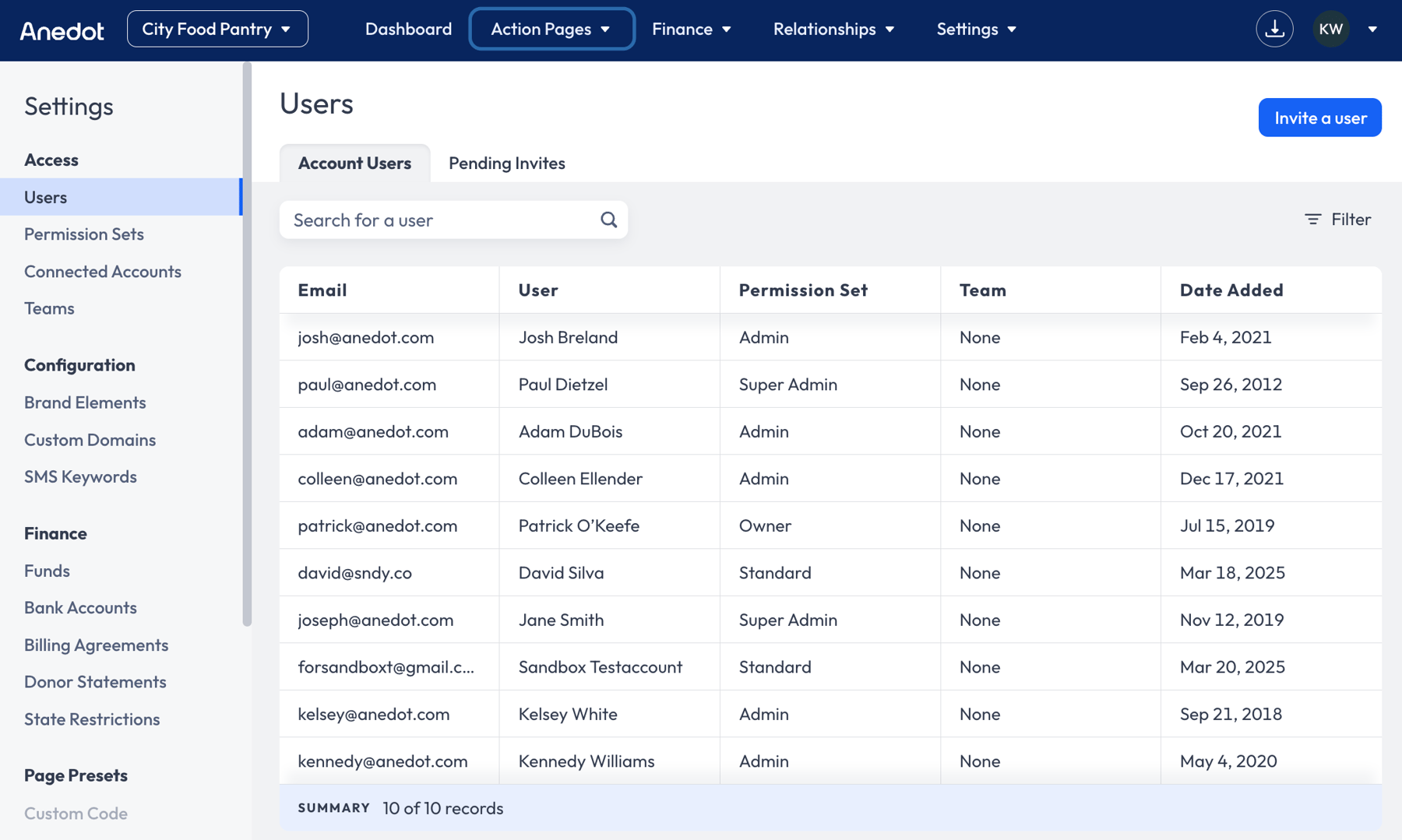Switch to the Pending Invites tab

coord(506,163)
